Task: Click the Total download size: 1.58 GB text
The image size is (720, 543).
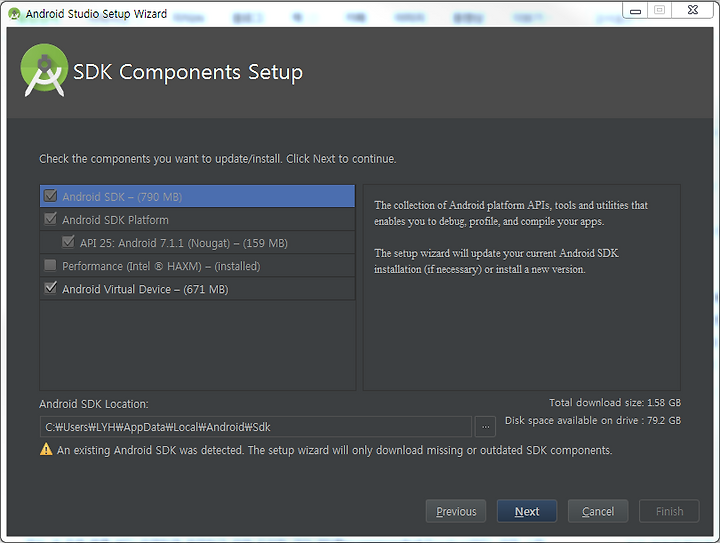Action: tap(615, 403)
